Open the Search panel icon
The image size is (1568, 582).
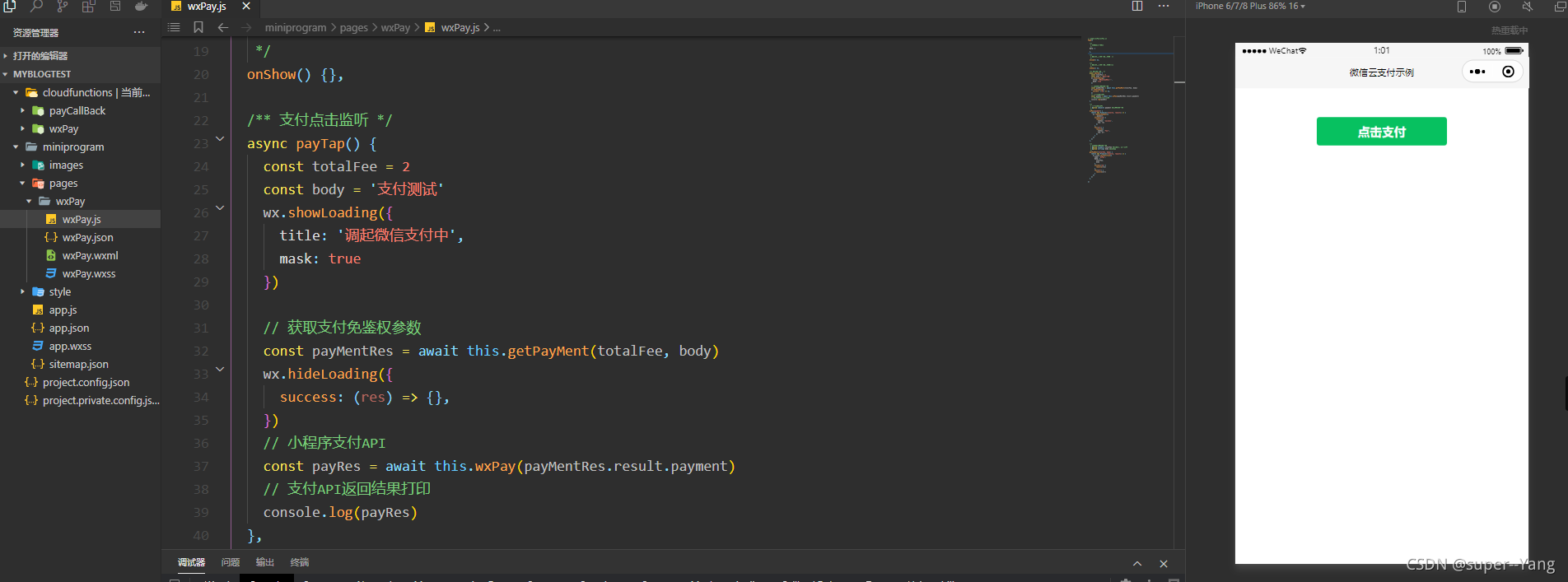(36, 6)
